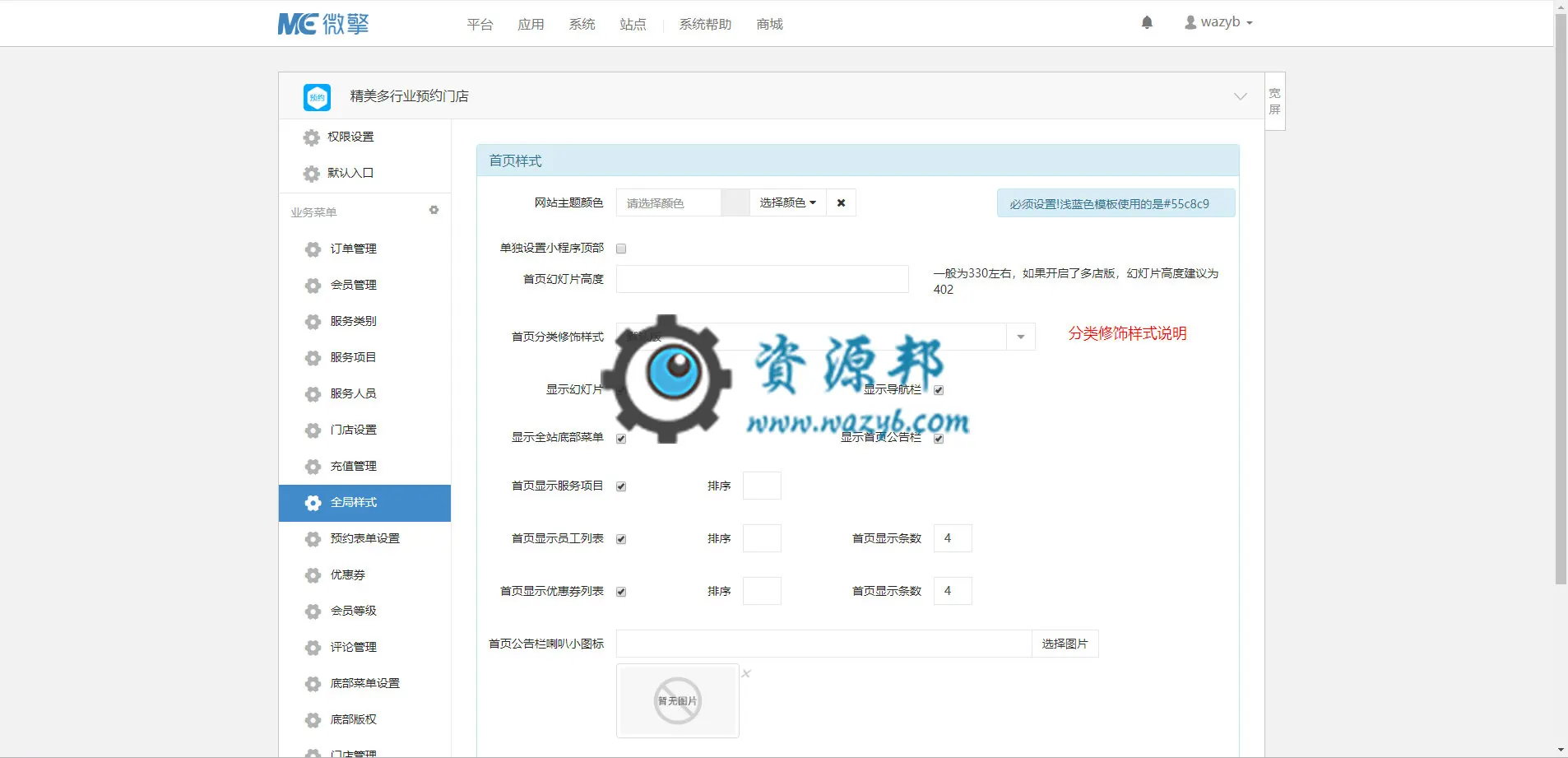Viewport: 1568px width, 758px height.
Task: Open the 首页分类修饰样式 dropdown
Action: click(x=825, y=337)
